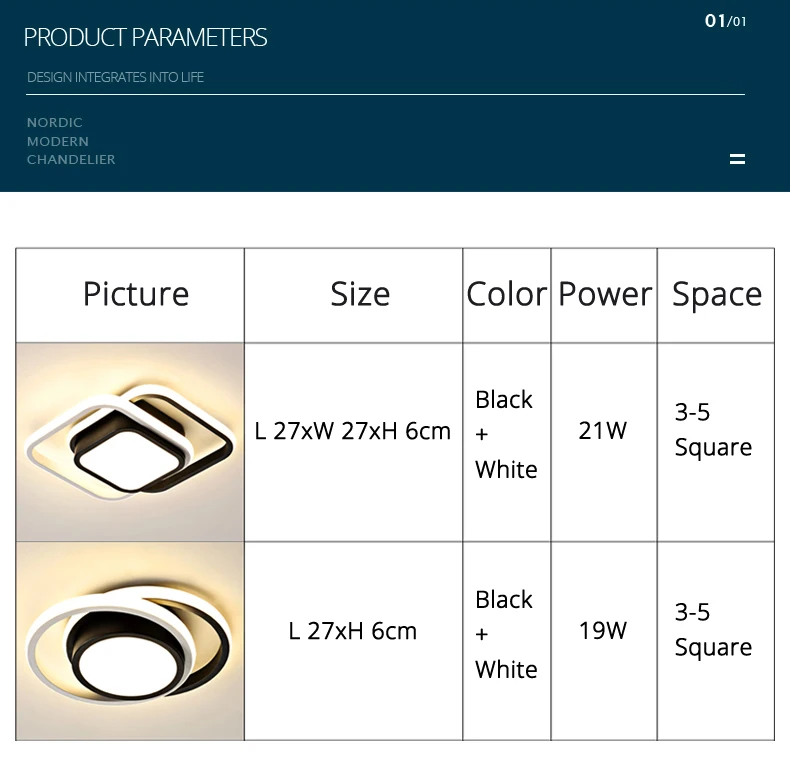Click the 01/01 page indicator
Viewport: 790px width, 778px height.
pyautogui.click(x=725, y=21)
